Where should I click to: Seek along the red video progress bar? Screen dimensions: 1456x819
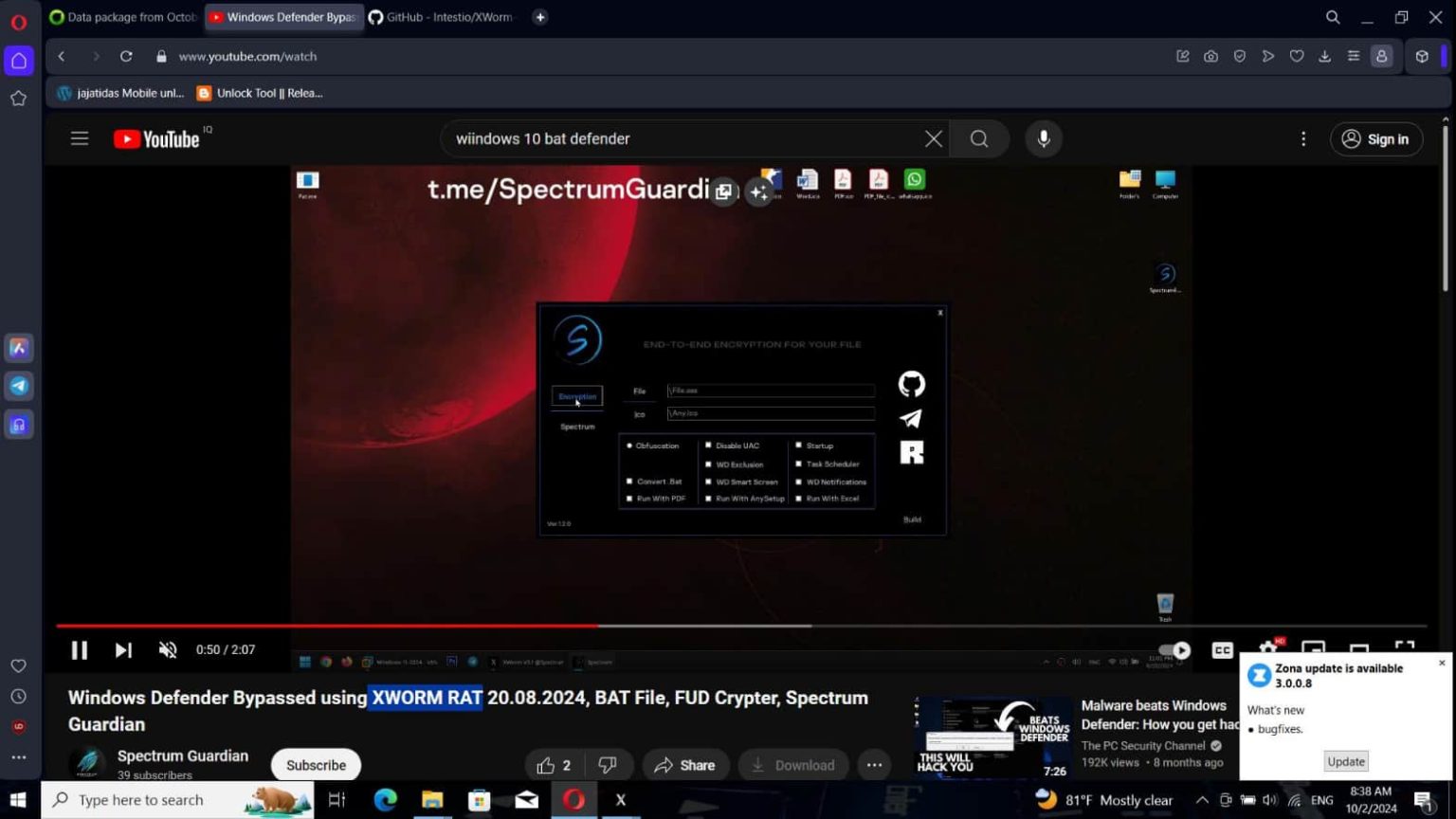tap(327, 626)
